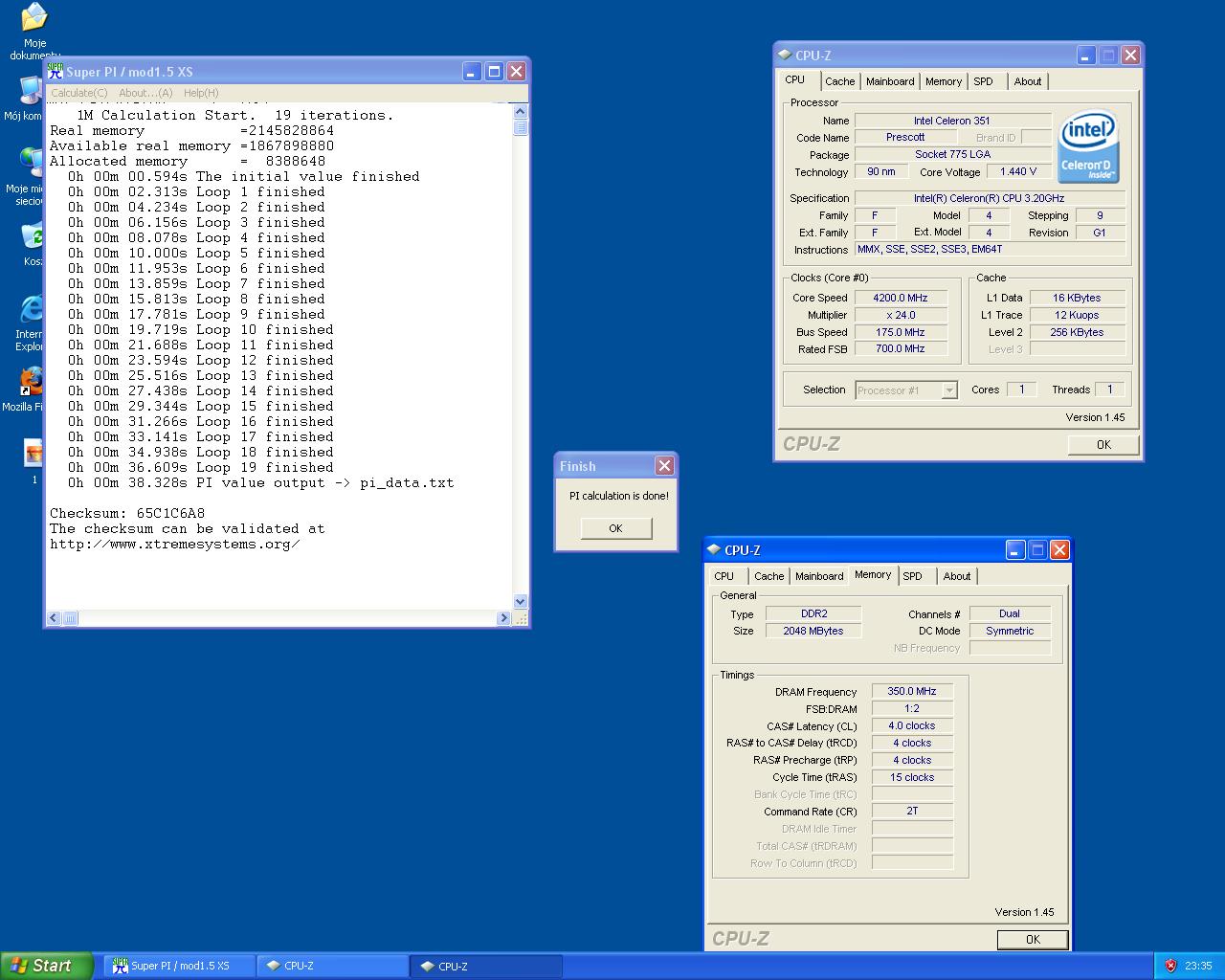Open Calculate menu in Super PI
Screen dimensions: 1225x980
point(78,93)
